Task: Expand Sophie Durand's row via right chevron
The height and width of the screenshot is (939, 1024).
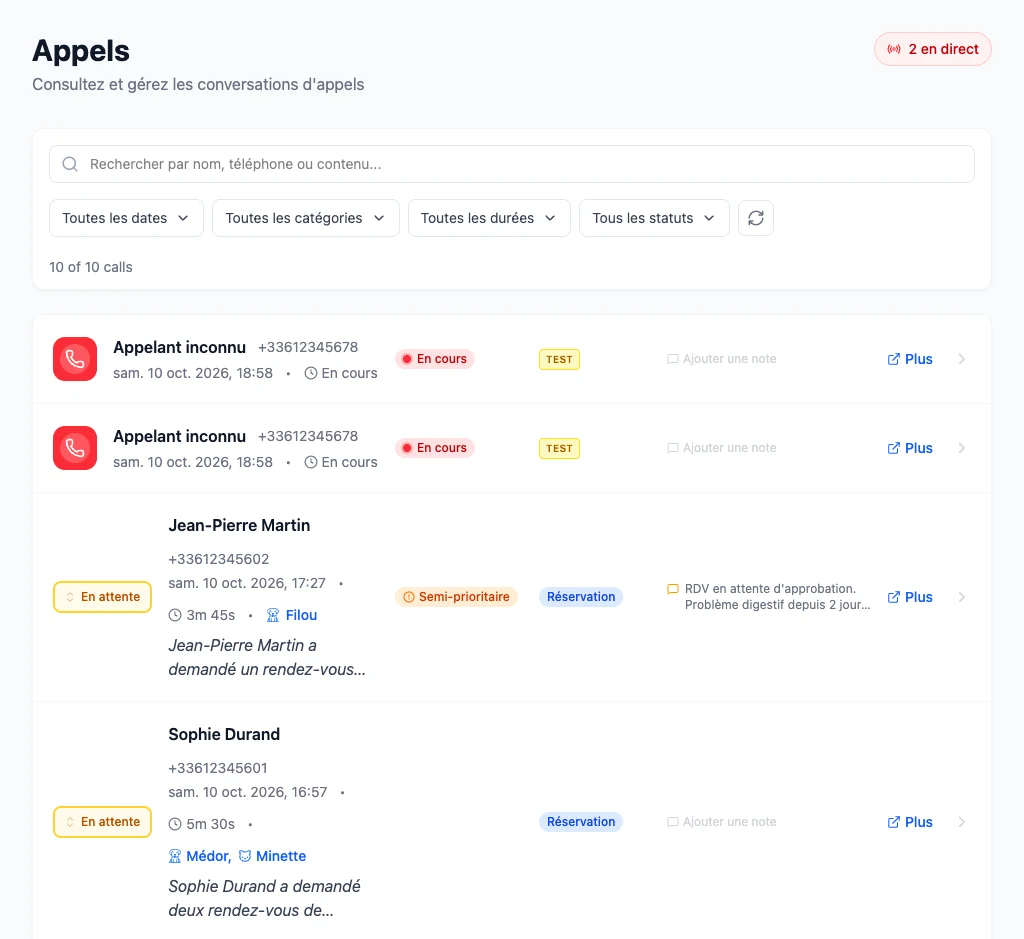Action: (x=961, y=822)
